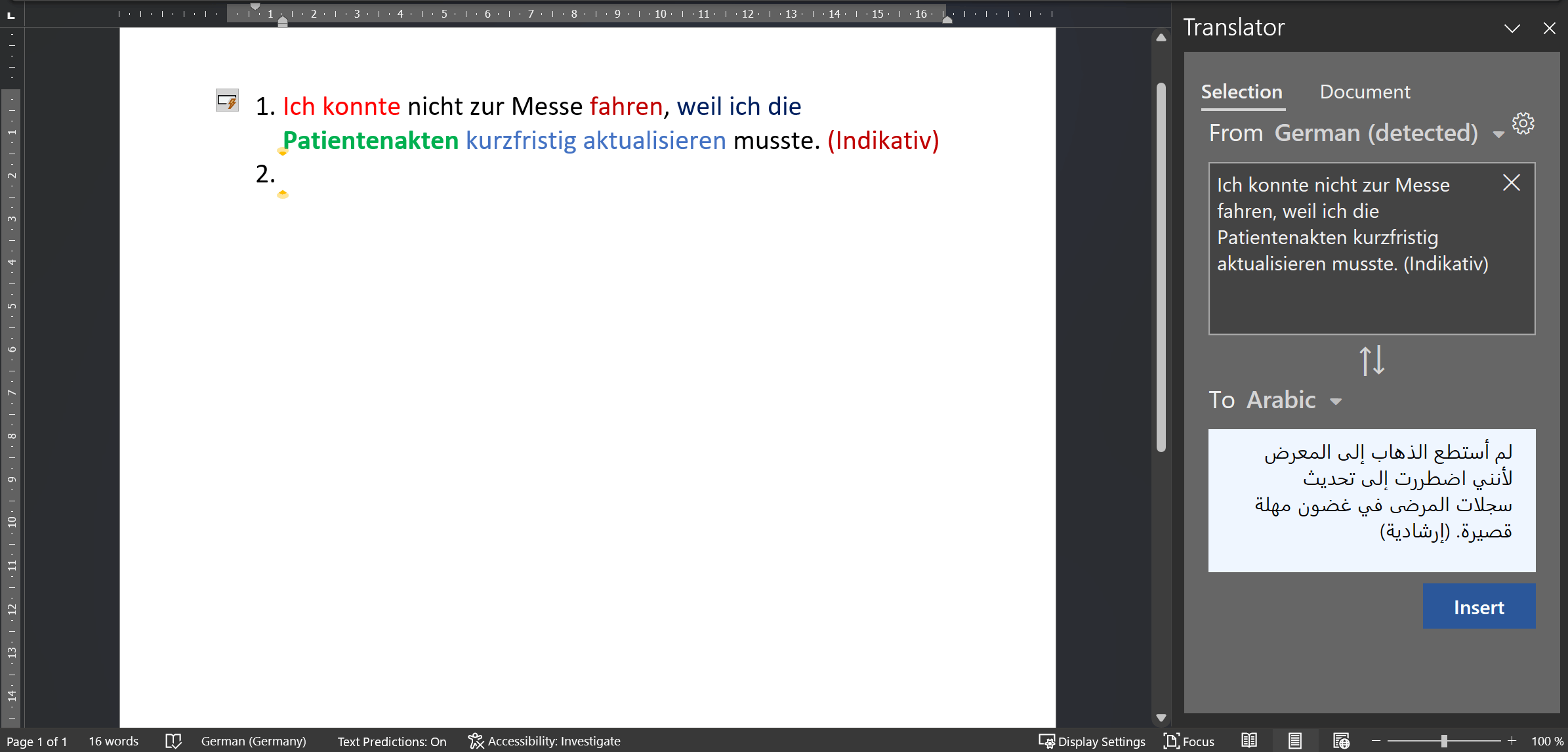Screen dimensions: 1568x752
Task: Insert the Arabic translation
Action: (1479, 607)
